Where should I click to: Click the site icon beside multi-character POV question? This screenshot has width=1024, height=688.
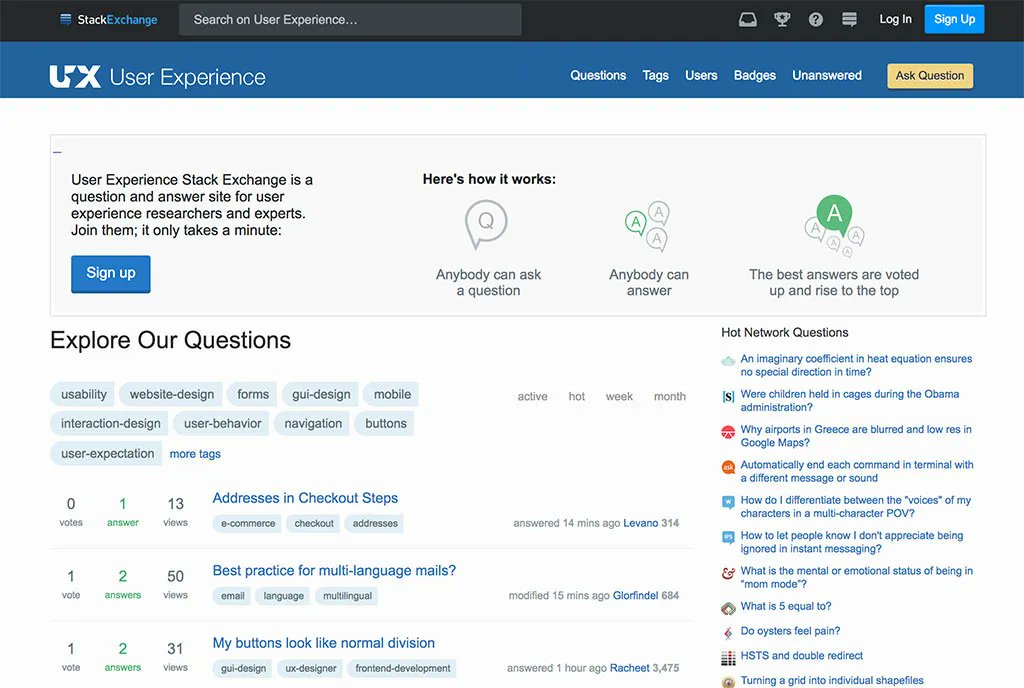coord(728,502)
